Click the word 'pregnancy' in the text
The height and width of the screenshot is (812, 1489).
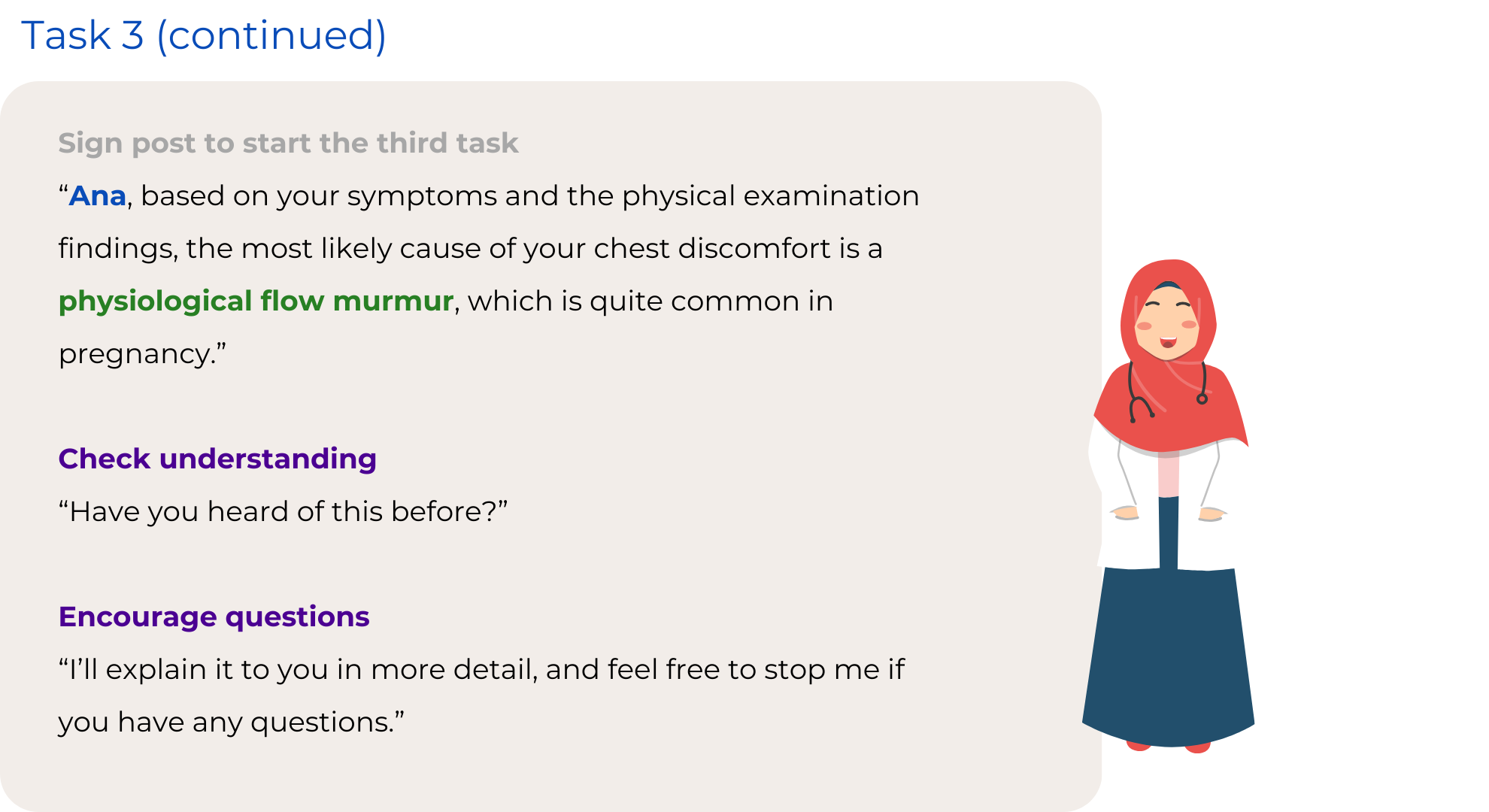134,354
